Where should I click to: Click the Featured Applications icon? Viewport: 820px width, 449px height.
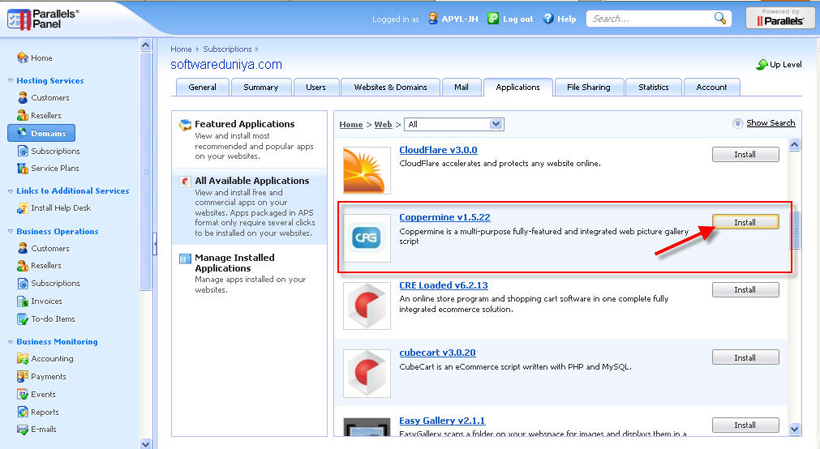click(x=185, y=125)
